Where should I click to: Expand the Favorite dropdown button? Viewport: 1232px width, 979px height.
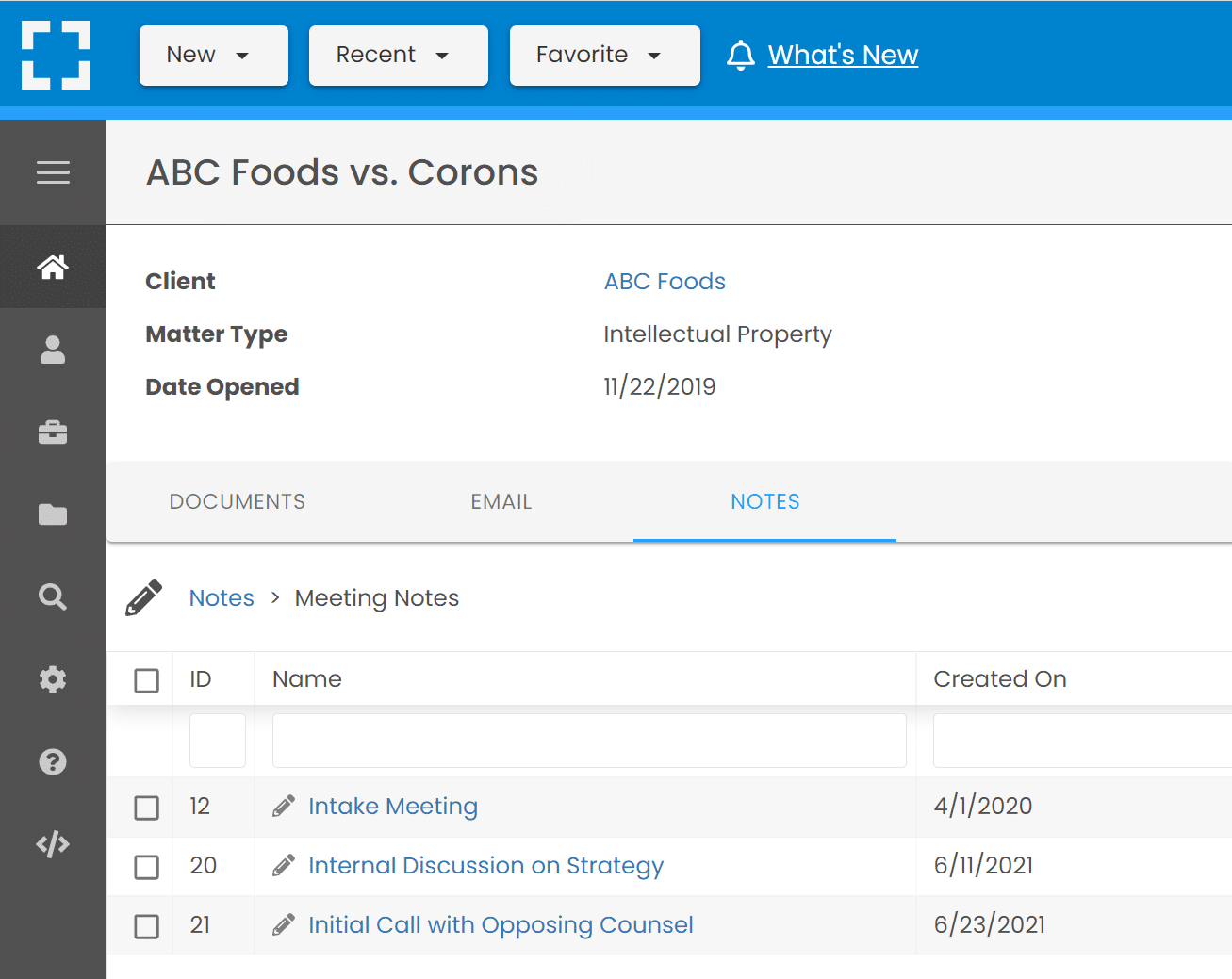pos(605,56)
